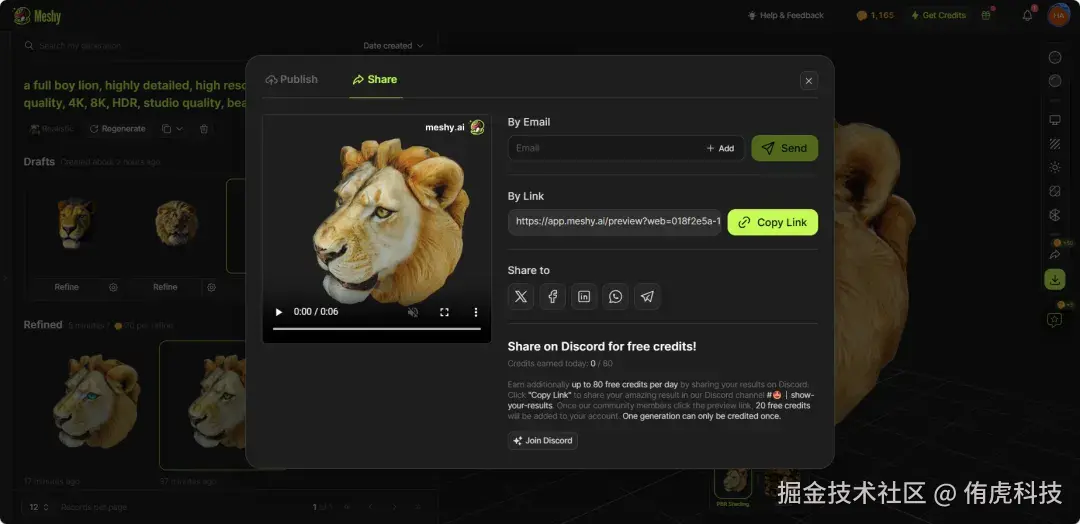This screenshot has height=524, width=1080.
Task: Select the solid sphere shading icon
Action: 1055,81
